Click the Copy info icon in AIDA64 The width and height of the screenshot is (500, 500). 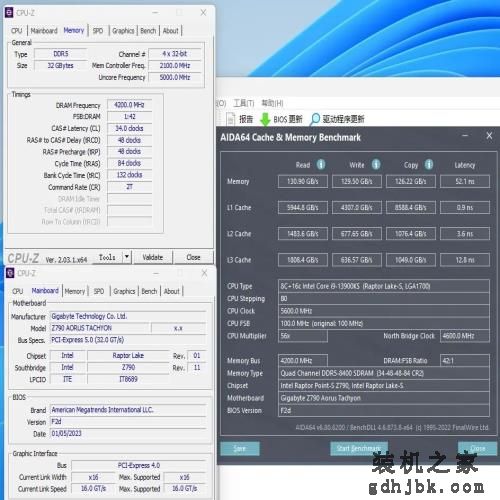coord(429,164)
